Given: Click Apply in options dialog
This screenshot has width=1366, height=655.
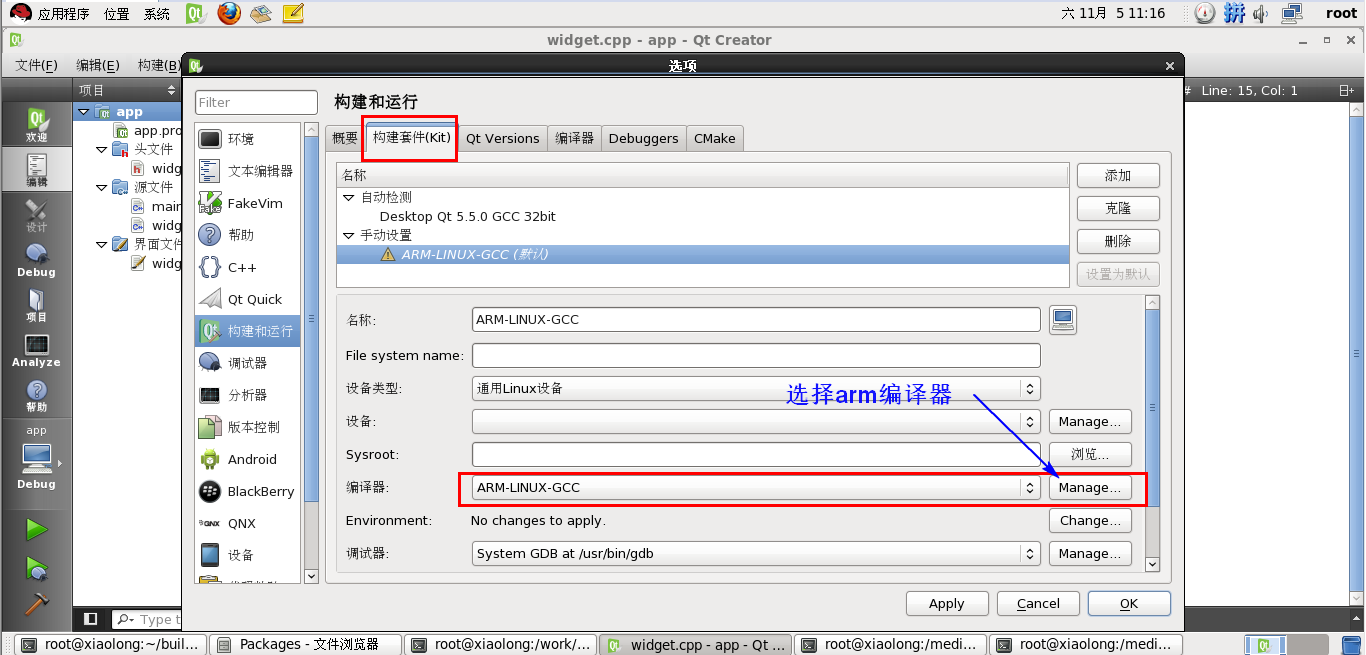Looking at the screenshot, I should point(946,603).
